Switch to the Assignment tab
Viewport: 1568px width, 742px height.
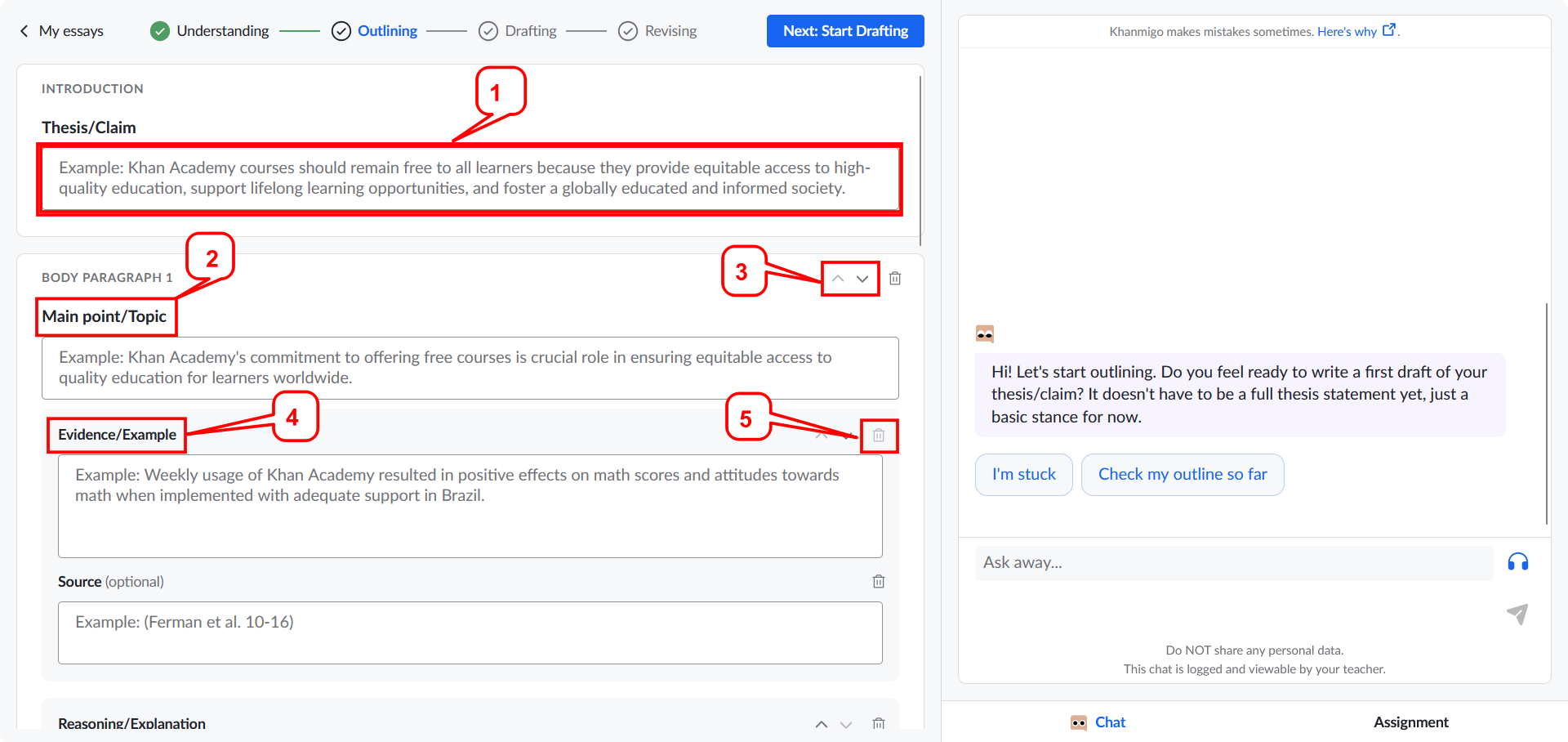click(x=1410, y=722)
